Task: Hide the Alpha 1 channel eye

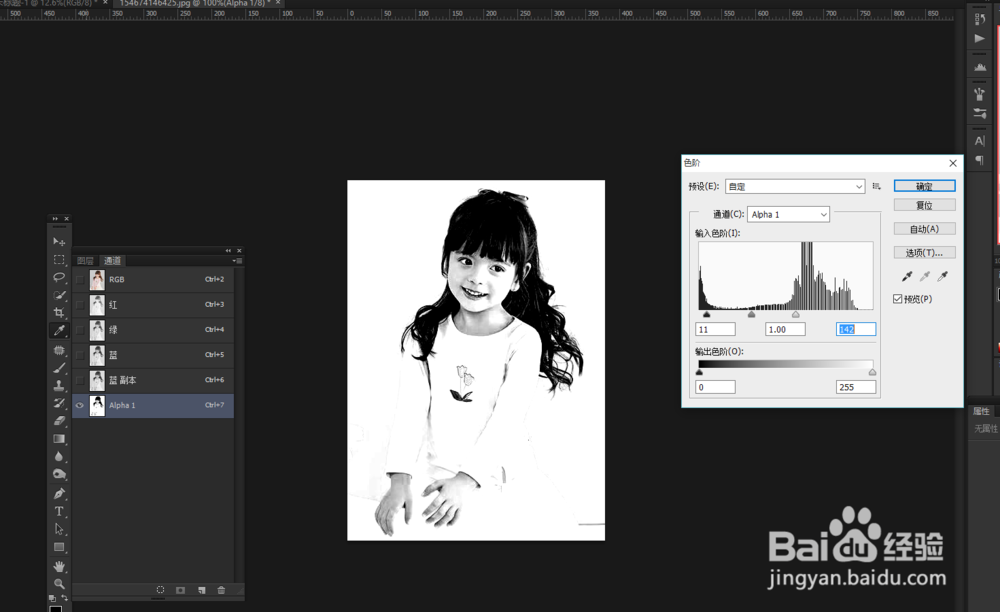Action: 80,405
